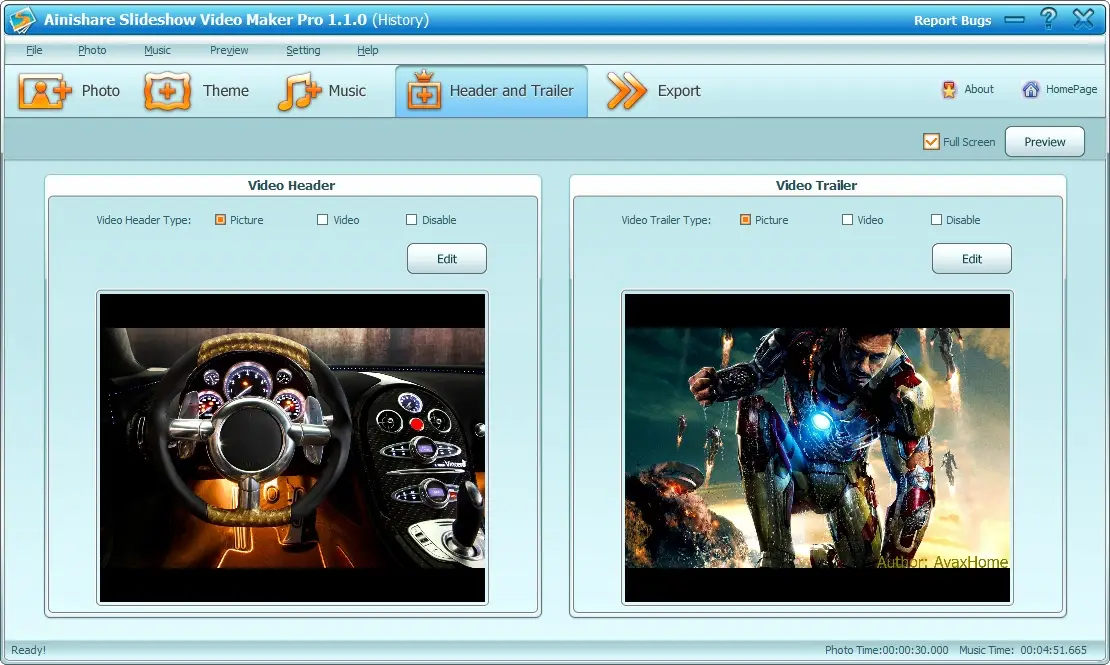Screen dimensions: 1110x665
Task: Click the Preview button
Action: pos(1044,142)
